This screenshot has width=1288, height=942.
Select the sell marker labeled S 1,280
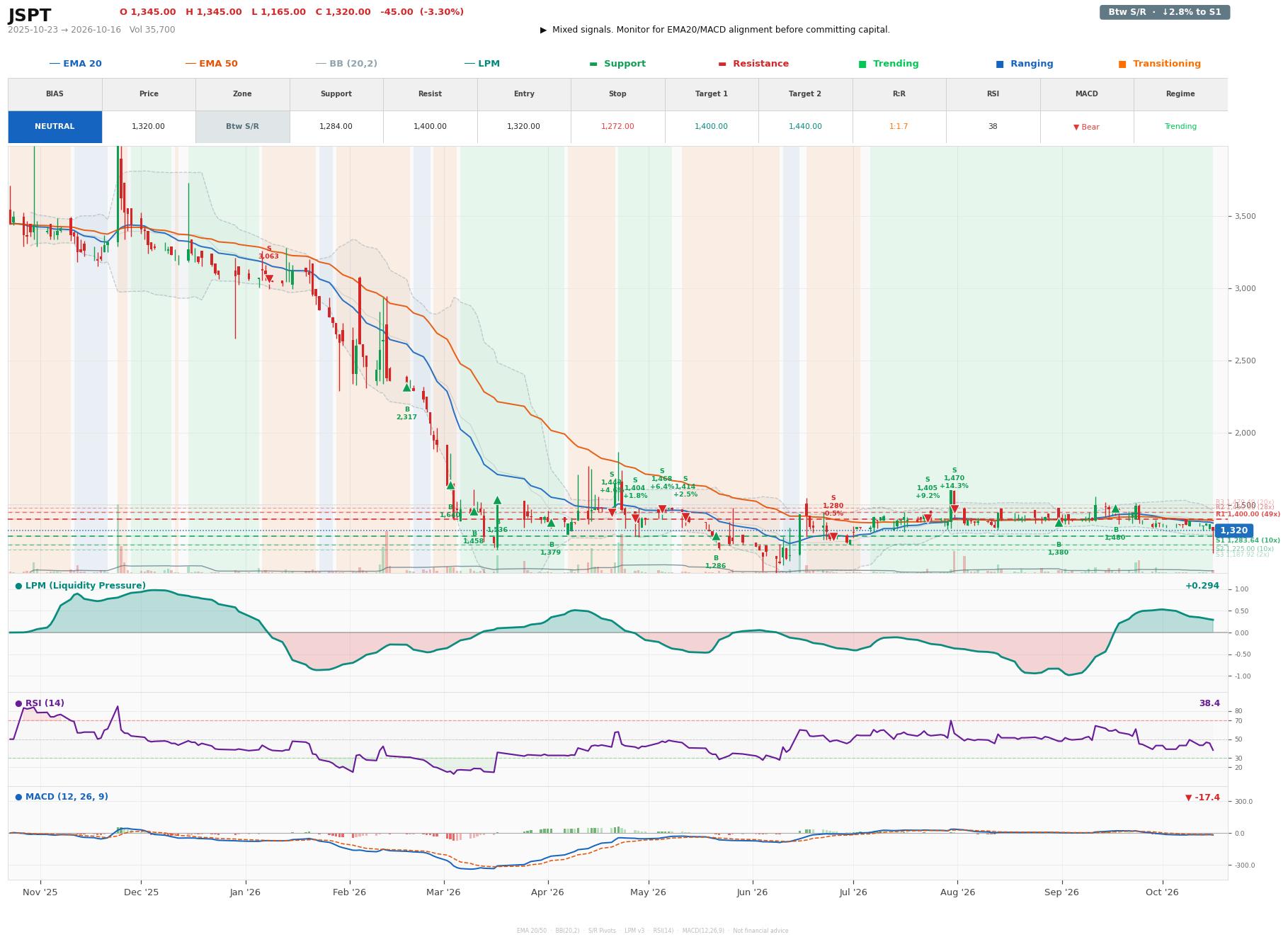[x=833, y=537]
